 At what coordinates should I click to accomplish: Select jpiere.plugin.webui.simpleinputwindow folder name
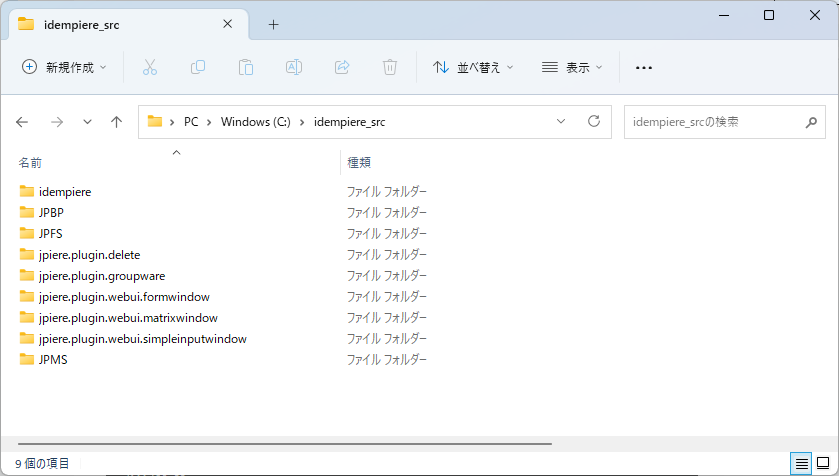[x=143, y=339]
